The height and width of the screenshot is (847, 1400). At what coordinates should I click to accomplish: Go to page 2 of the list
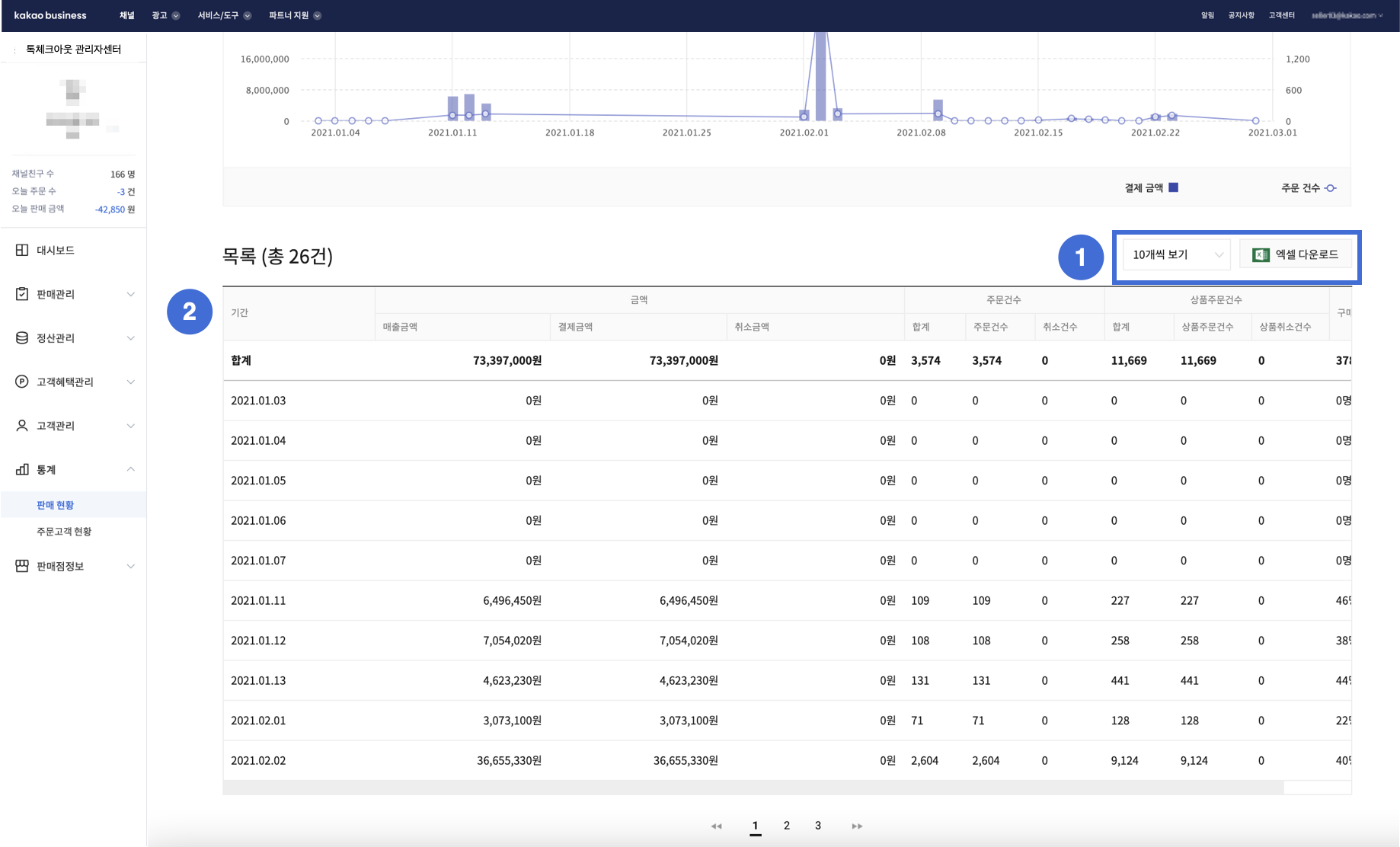click(787, 826)
